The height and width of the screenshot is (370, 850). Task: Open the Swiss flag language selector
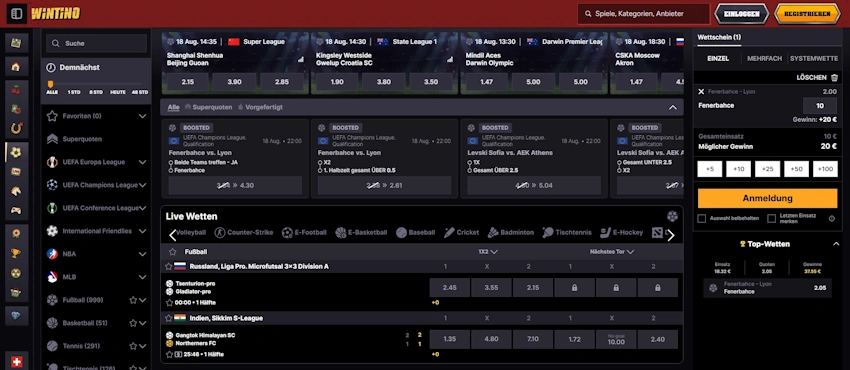17,361
